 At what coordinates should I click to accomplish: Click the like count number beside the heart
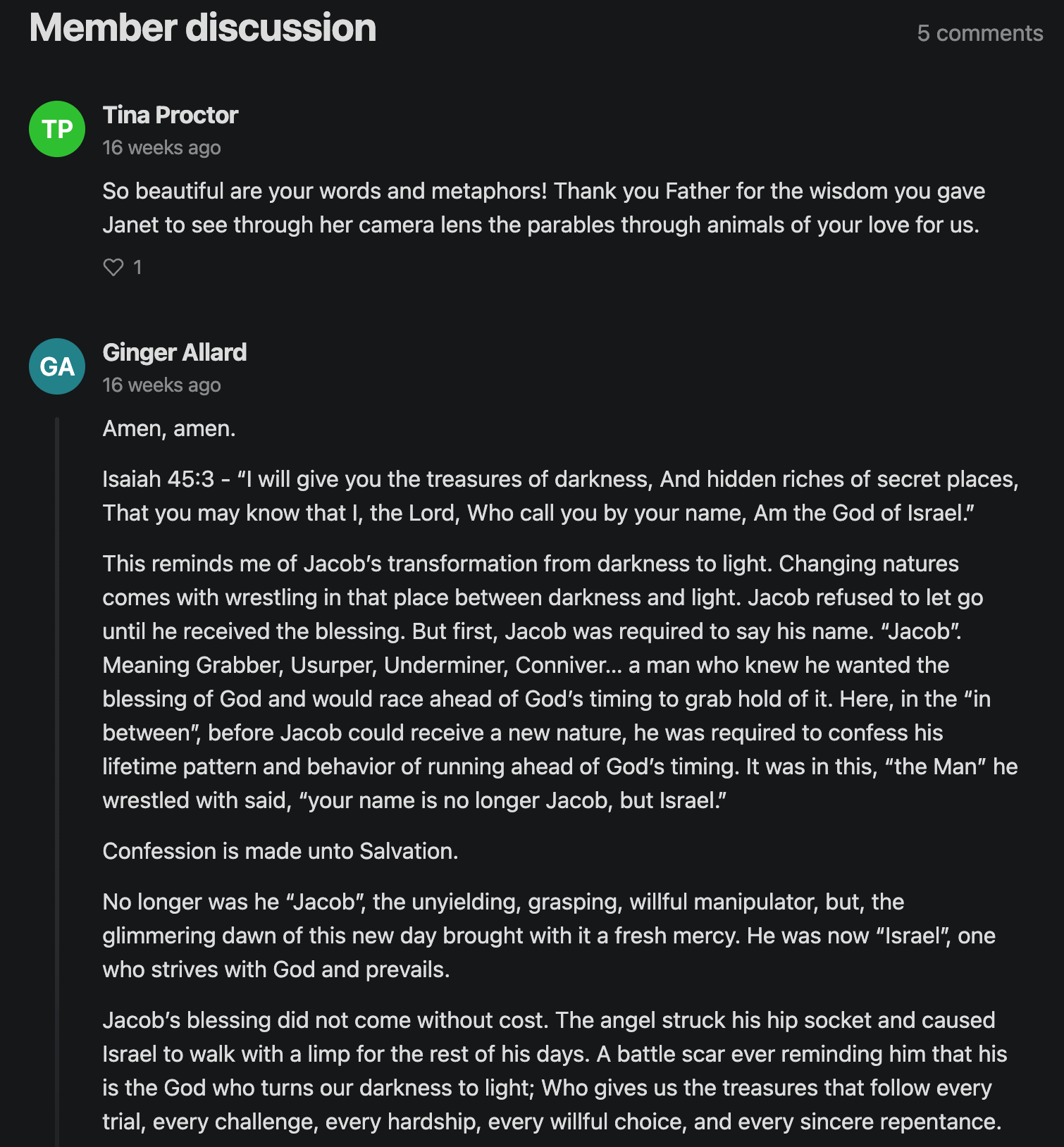pos(137,268)
